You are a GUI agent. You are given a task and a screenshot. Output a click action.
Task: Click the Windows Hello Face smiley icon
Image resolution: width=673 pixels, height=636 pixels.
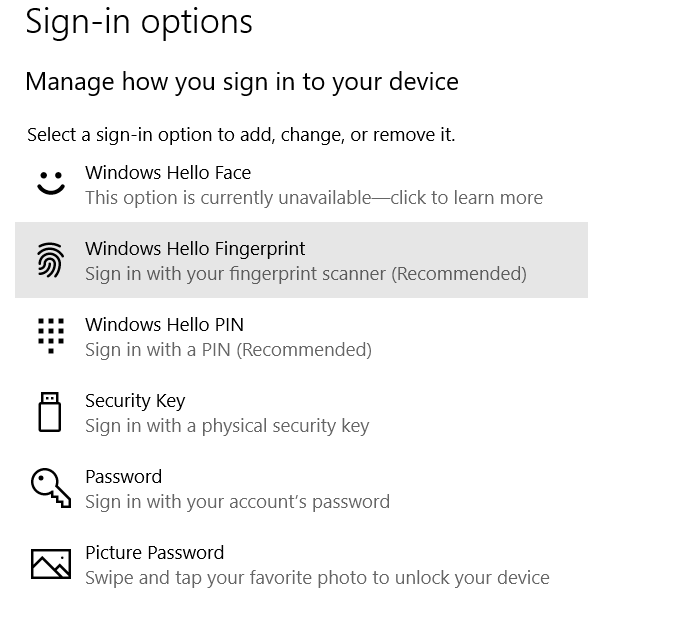(50, 184)
